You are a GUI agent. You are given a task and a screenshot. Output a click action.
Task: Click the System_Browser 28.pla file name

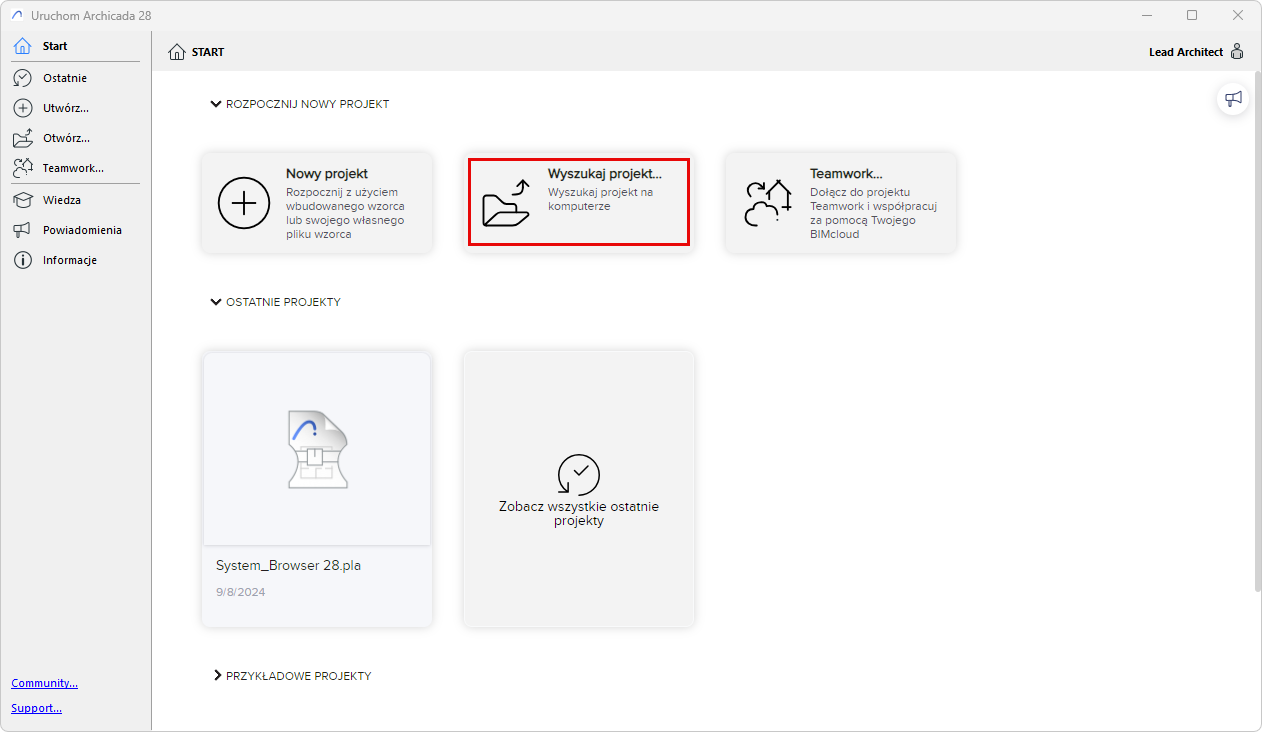point(288,565)
